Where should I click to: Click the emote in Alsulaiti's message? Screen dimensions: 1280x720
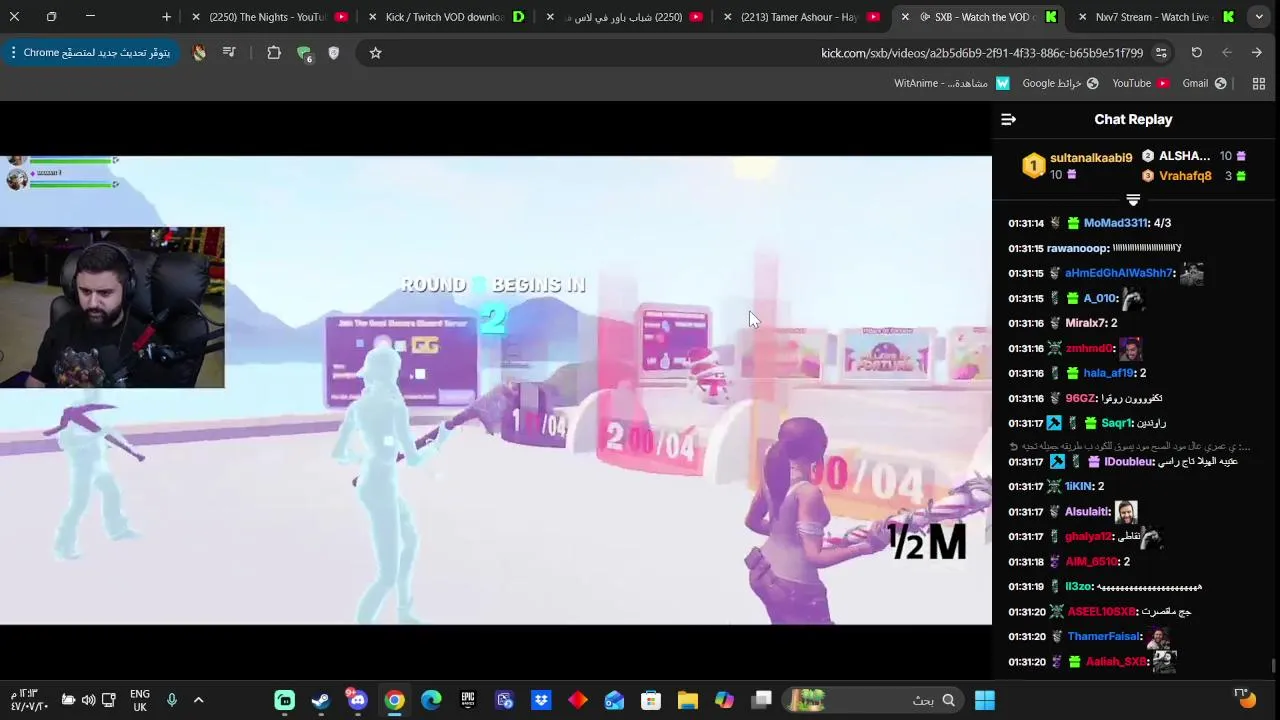point(1126,512)
